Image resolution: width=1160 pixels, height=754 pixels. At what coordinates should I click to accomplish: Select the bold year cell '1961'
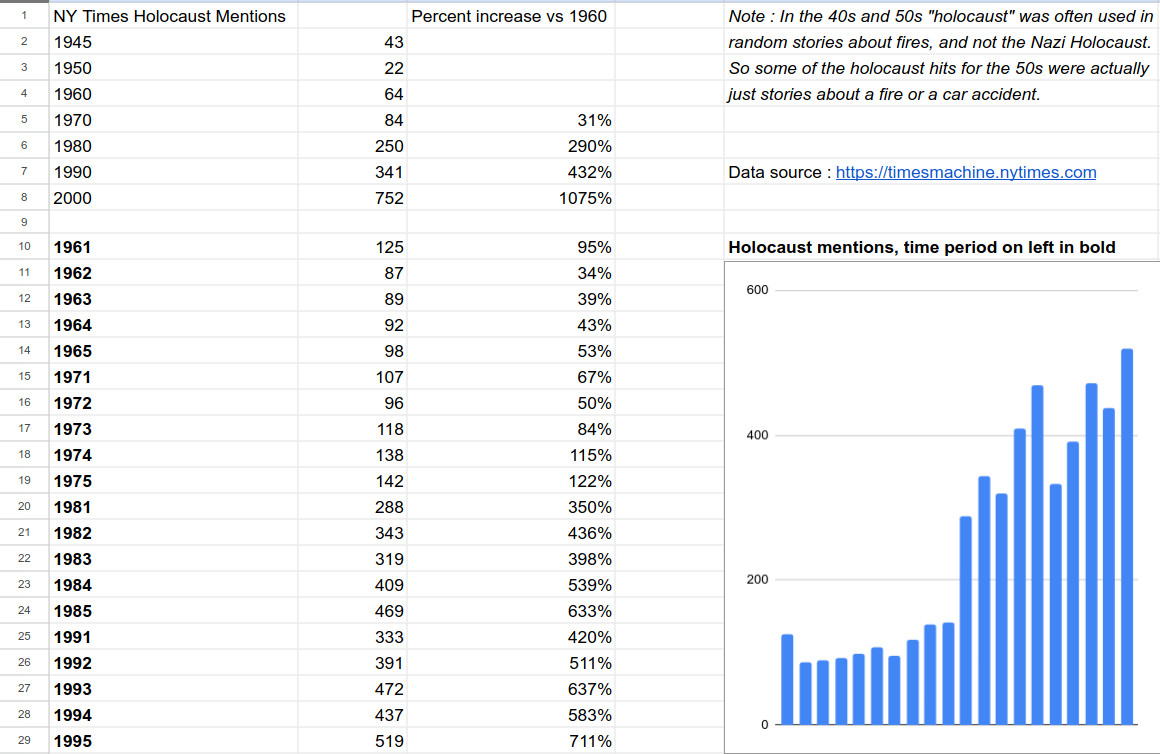point(174,246)
